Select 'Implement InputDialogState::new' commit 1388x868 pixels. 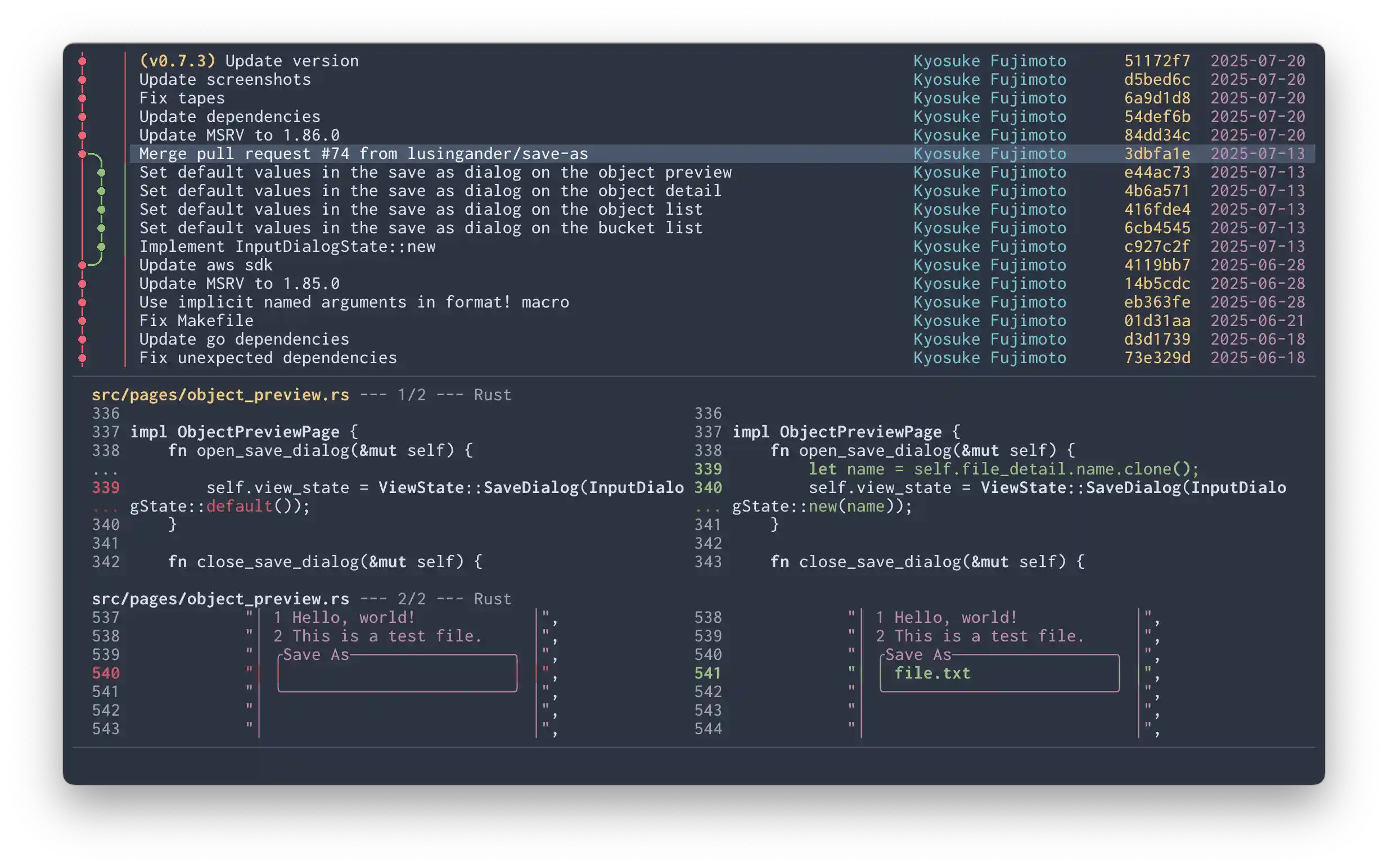(287, 247)
